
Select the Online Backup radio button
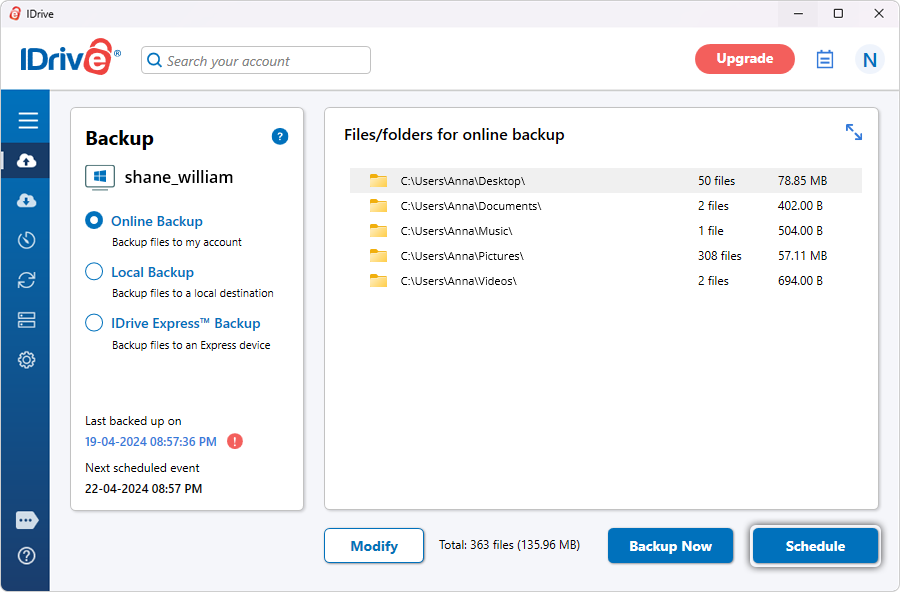click(x=94, y=221)
